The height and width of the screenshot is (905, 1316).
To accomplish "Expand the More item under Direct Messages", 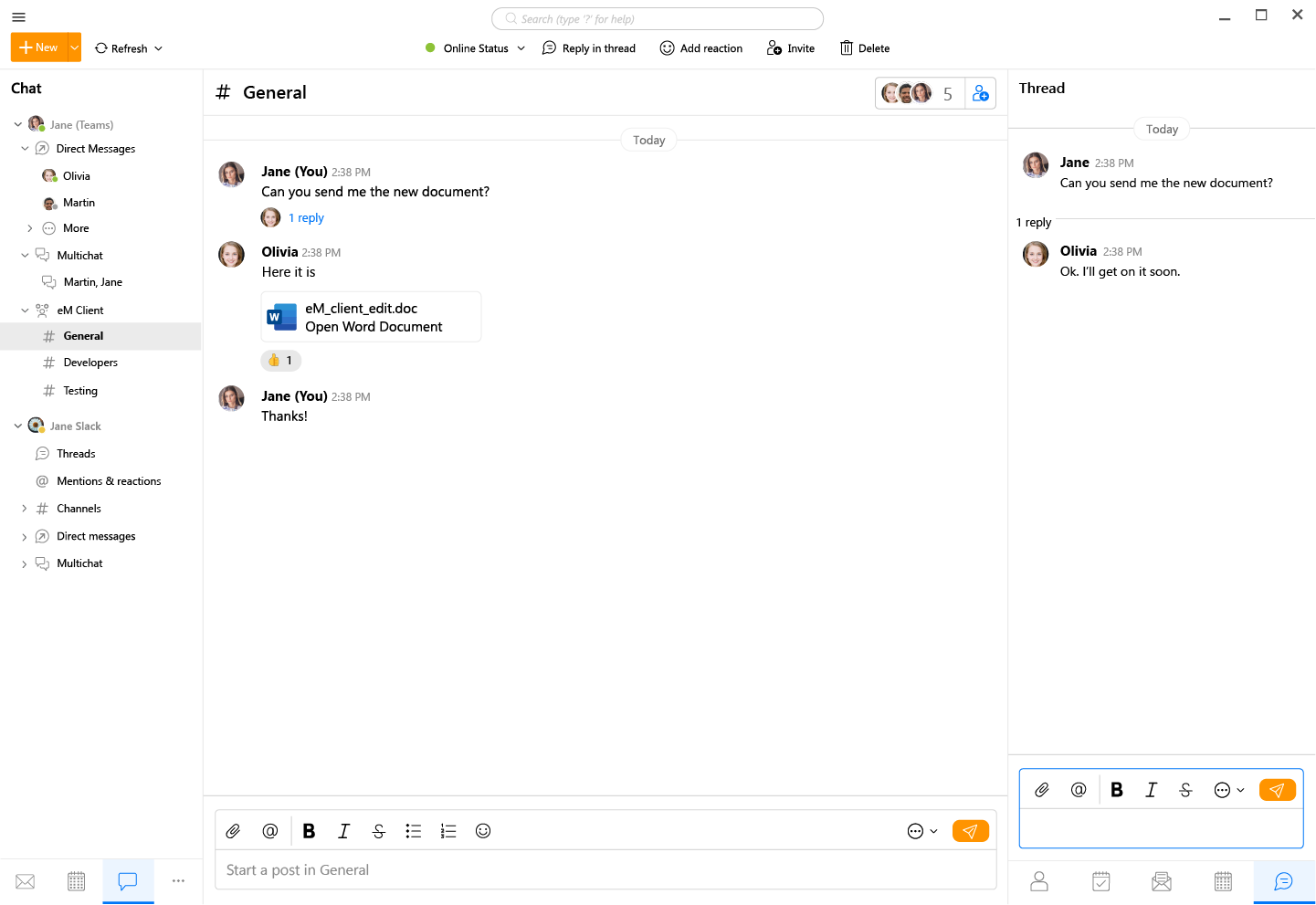I will (30, 228).
